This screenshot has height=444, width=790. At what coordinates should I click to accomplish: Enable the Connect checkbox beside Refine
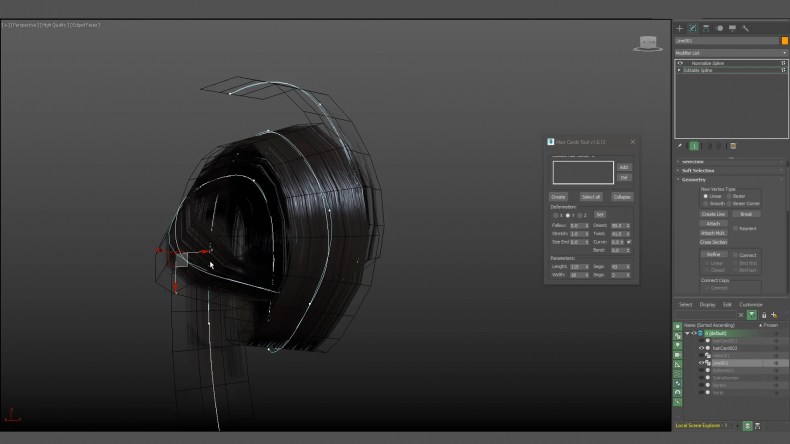tap(736, 255)
